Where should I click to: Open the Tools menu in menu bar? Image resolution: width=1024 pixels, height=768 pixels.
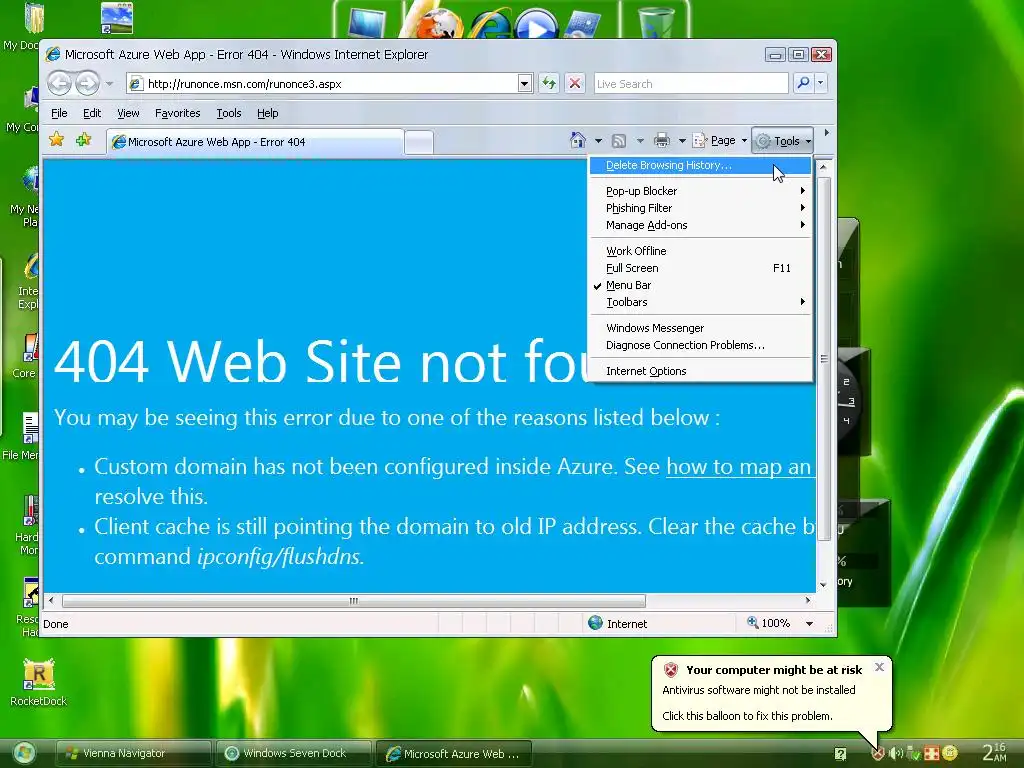point(229,113)
